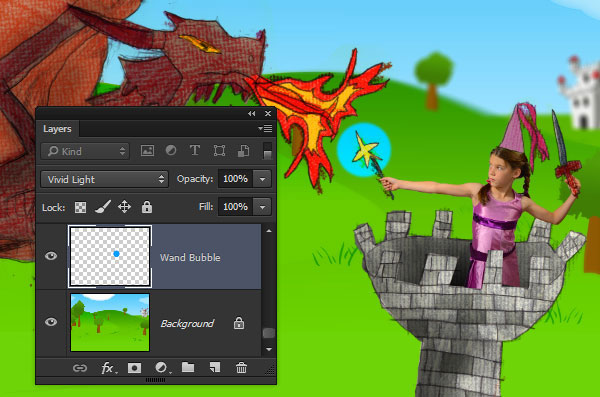Filter layers by adjustment layers icon
Screen dimensions: 600x397
171,150
